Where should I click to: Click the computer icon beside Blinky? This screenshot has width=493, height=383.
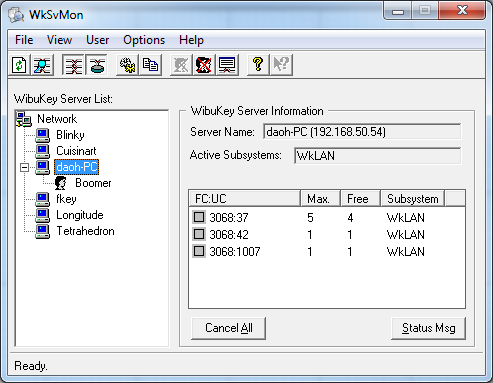(x=43, y=135)
